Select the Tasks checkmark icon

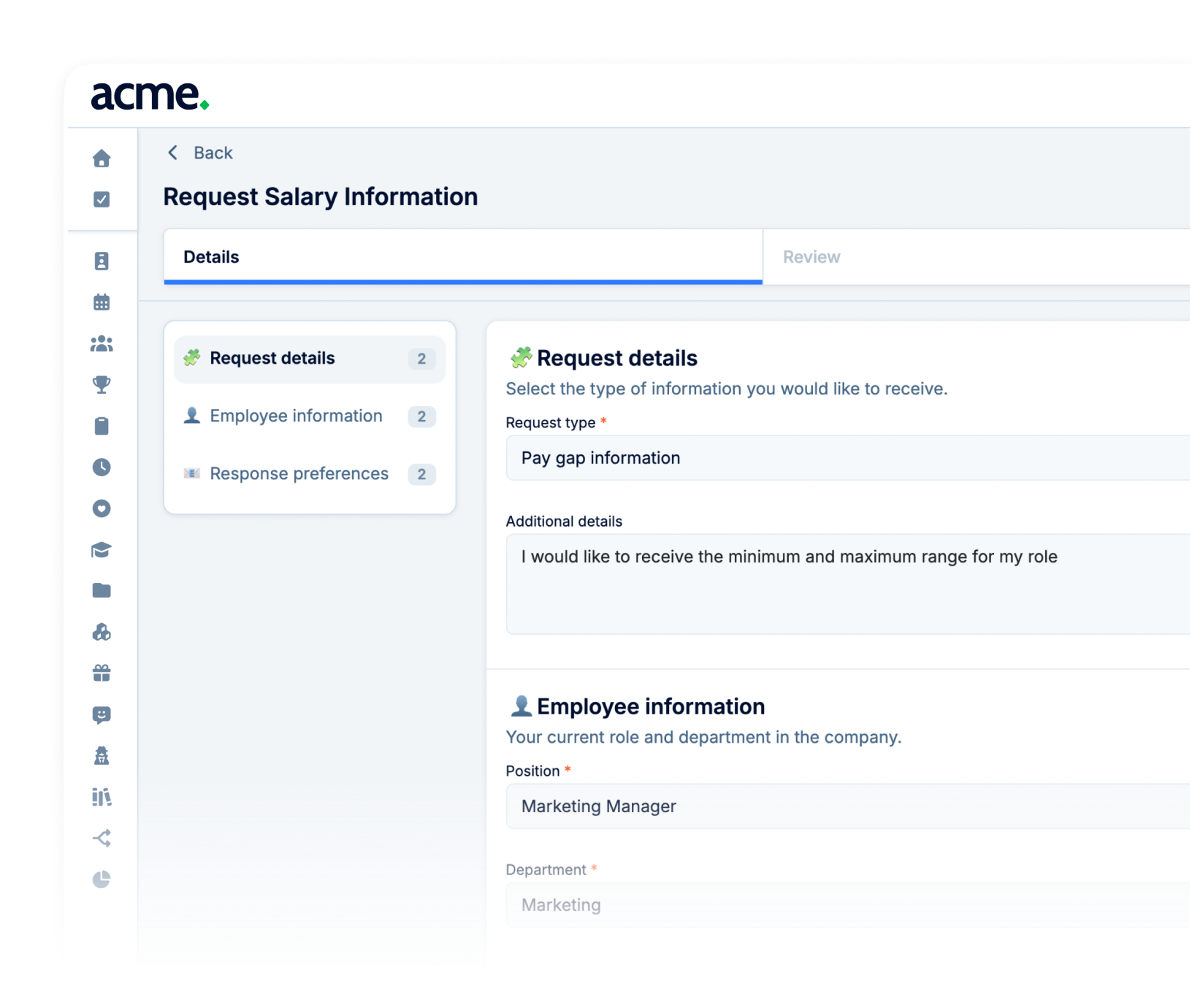coord(102,198)
